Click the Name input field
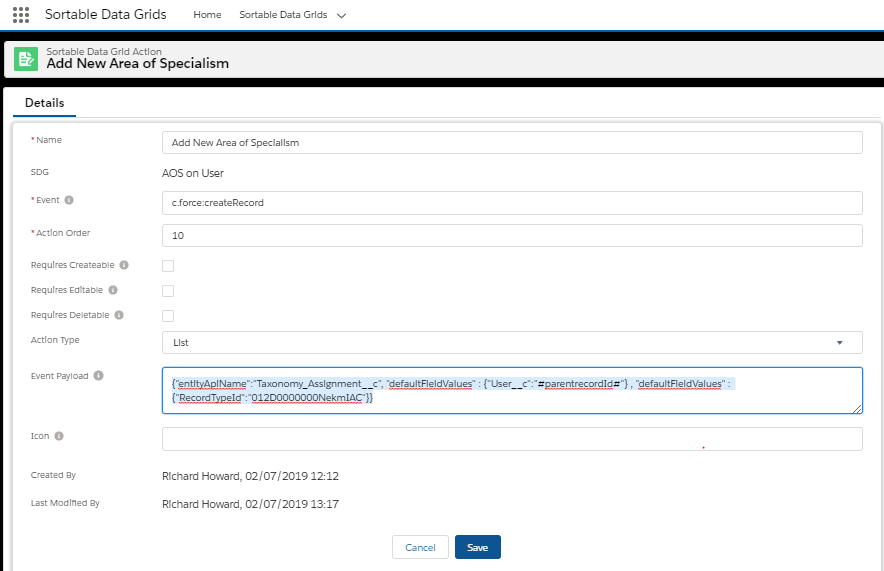Screen dimensions: 884x571 point(512,143)
